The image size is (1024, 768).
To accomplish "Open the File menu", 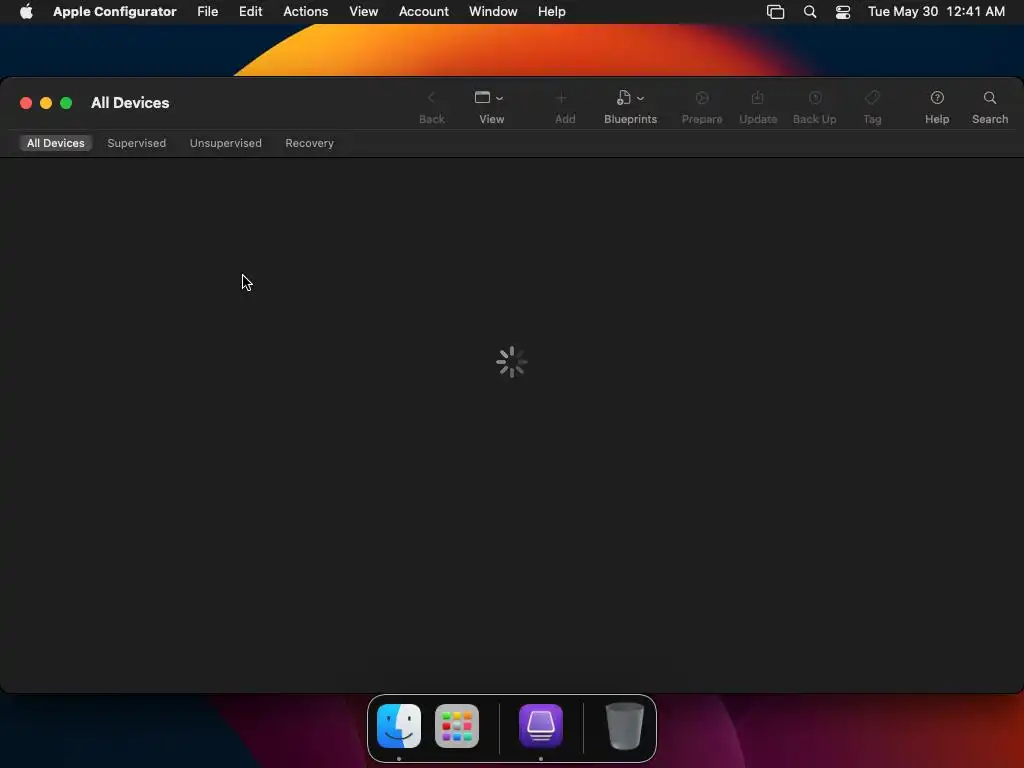I will tap(208, 11).
